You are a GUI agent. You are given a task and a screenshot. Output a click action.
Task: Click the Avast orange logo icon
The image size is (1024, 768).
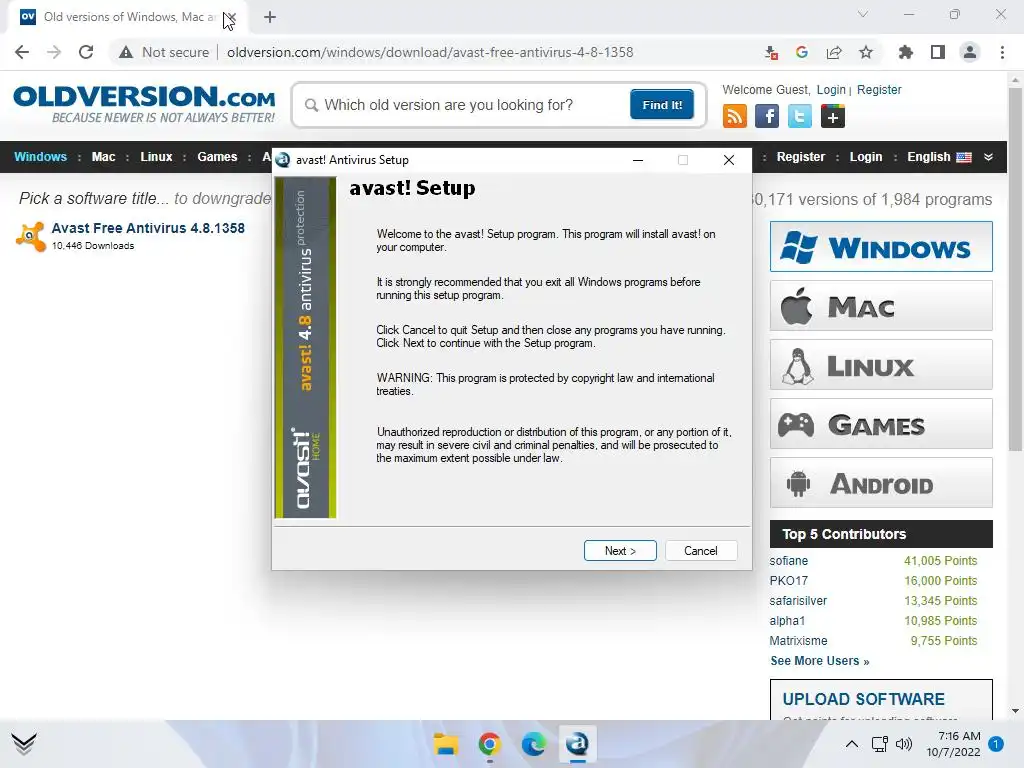pos(30,236)
